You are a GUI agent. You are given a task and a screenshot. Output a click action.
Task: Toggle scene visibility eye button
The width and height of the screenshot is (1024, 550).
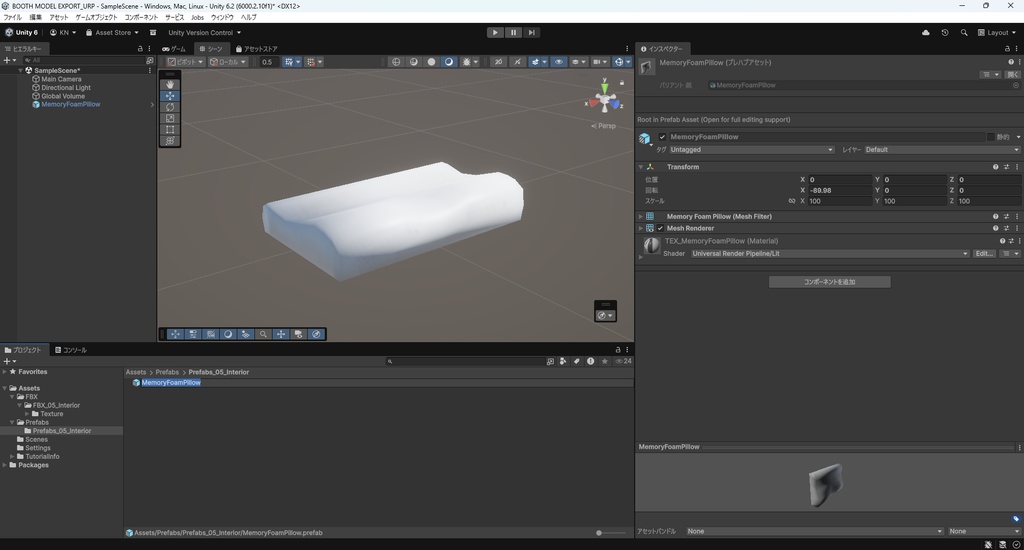tap(558, 62)
